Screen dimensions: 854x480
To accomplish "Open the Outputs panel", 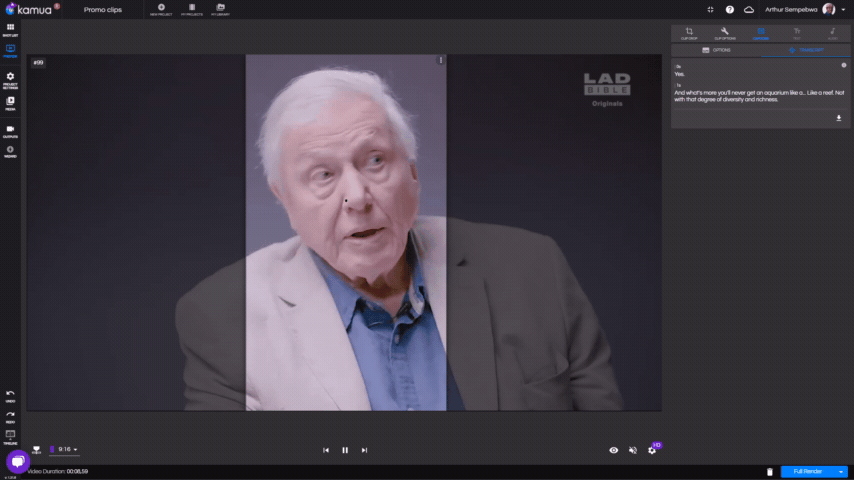I will 10,130.
